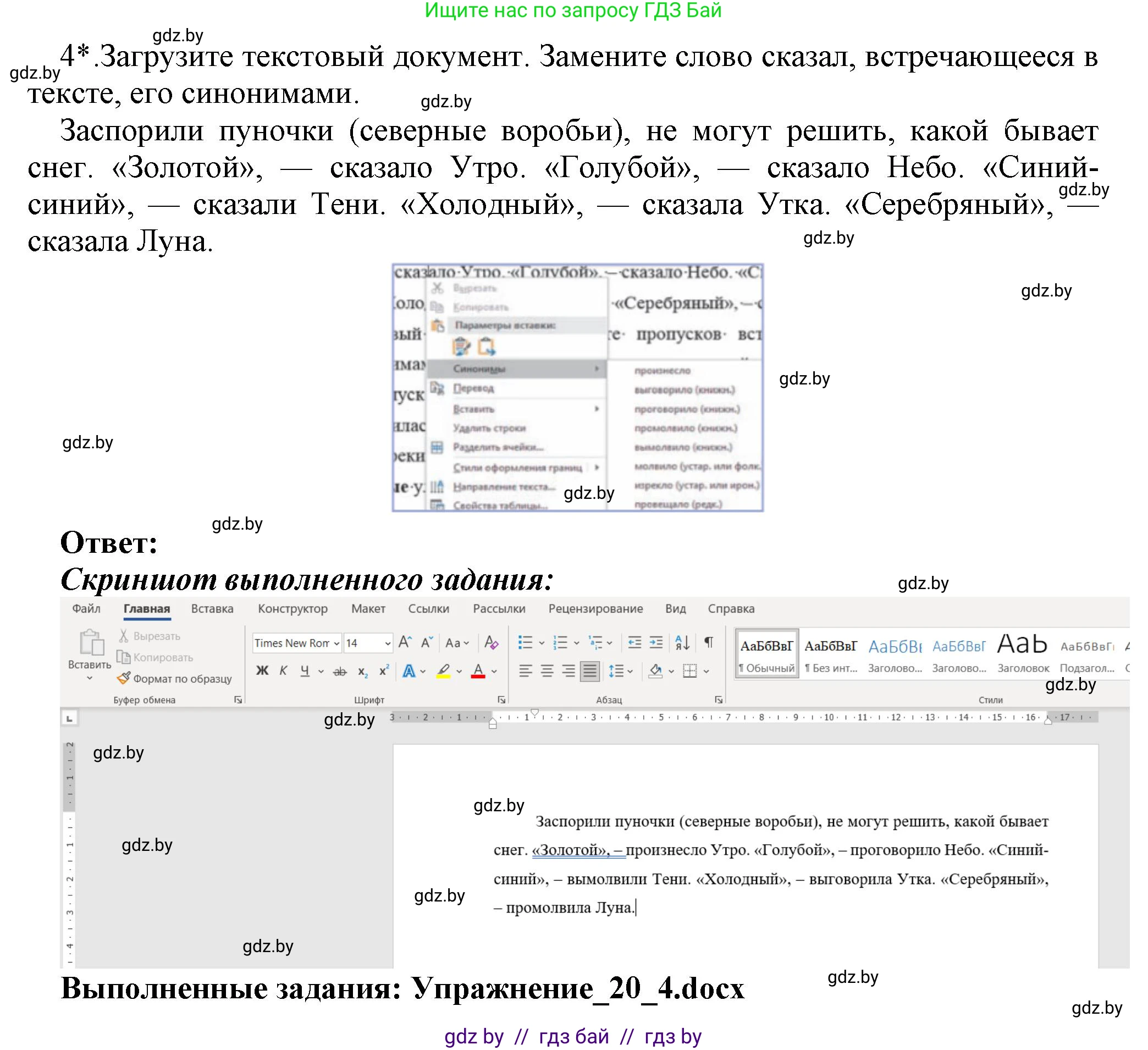The image size is (1148, 1050).
Task: Open the font size 14 dropdown
Action: click(388, 643)
